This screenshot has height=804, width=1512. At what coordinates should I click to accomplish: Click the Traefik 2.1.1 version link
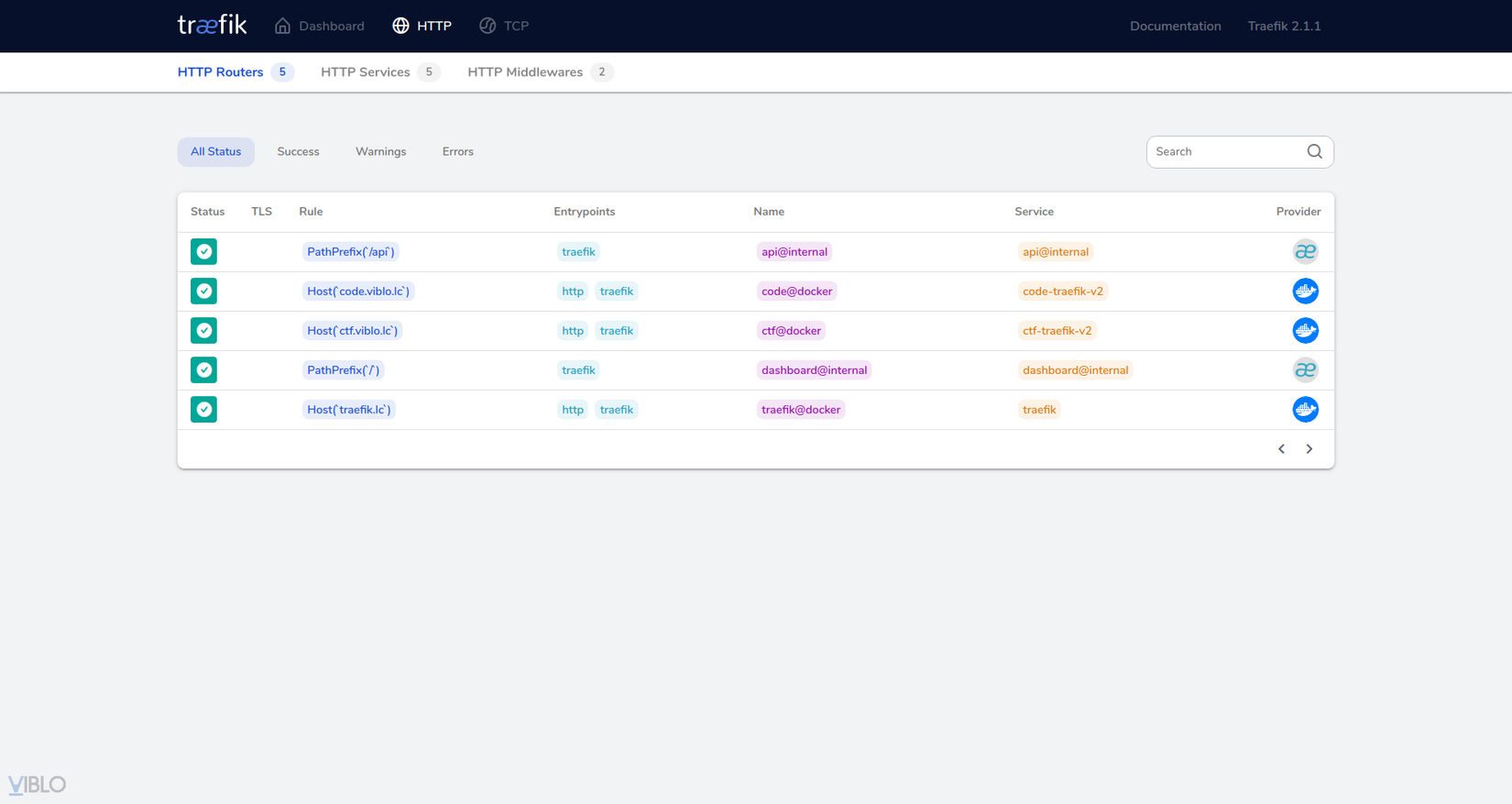[x=1284, y=27]
